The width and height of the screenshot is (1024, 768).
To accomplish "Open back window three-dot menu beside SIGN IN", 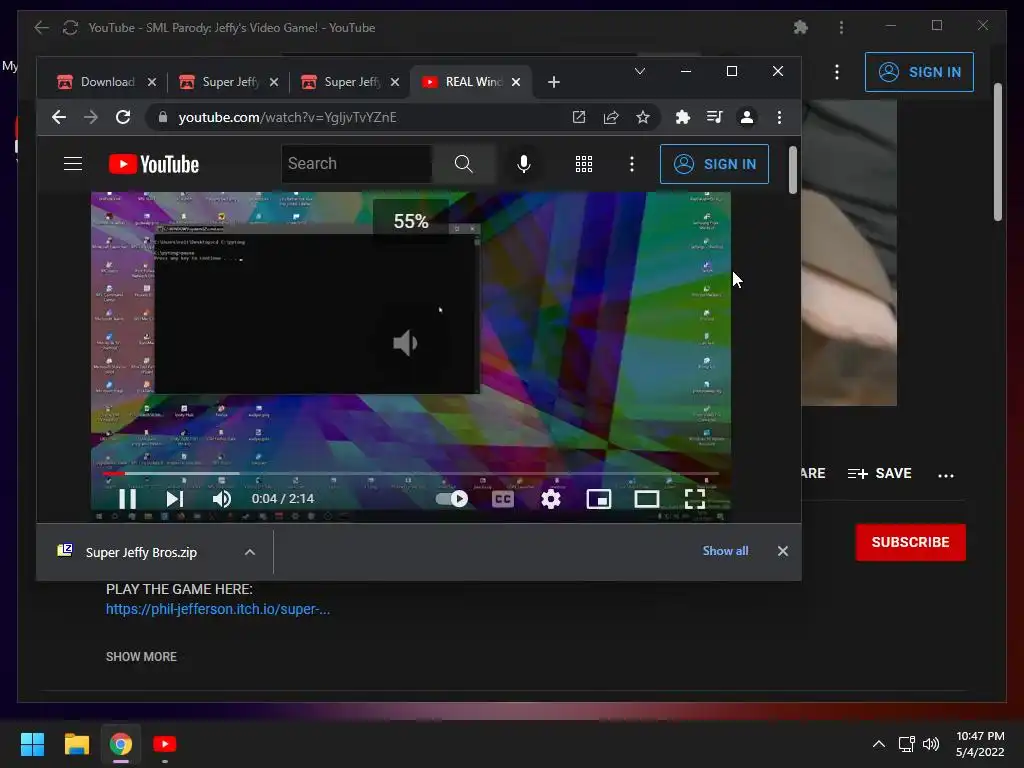I will point(837,72).
